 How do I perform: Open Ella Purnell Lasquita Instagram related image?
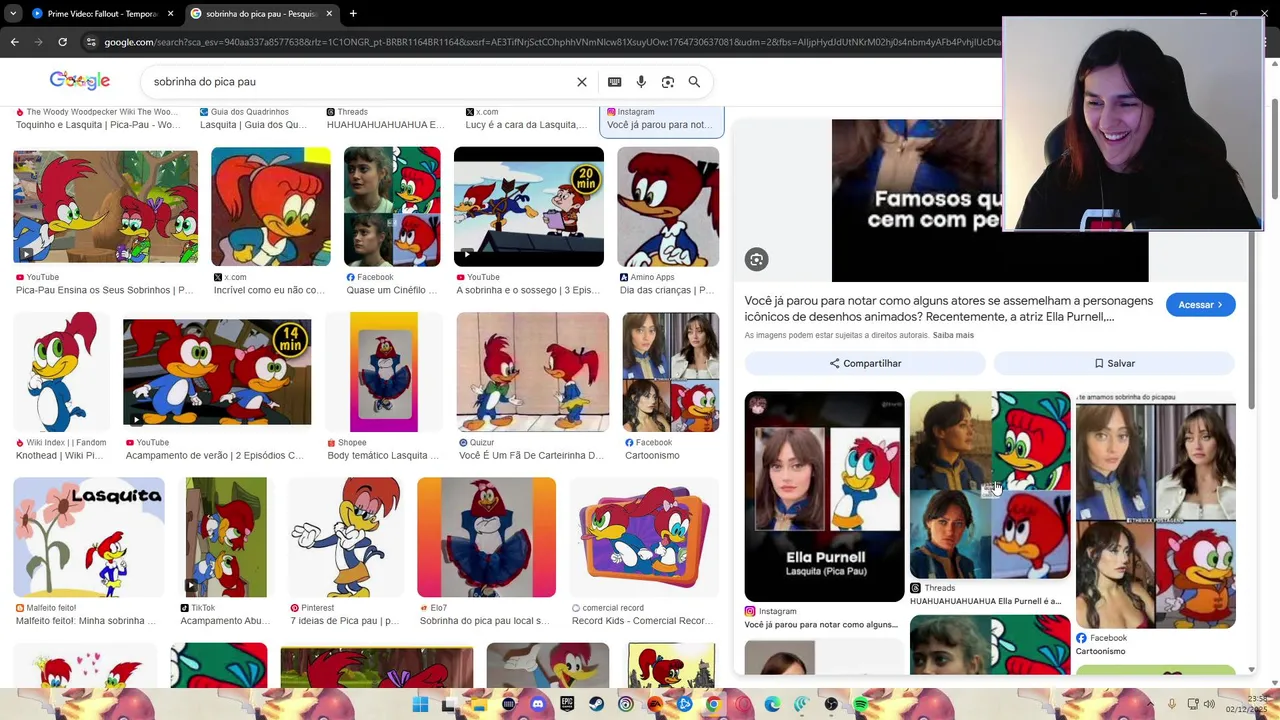[x=824, y=496]
